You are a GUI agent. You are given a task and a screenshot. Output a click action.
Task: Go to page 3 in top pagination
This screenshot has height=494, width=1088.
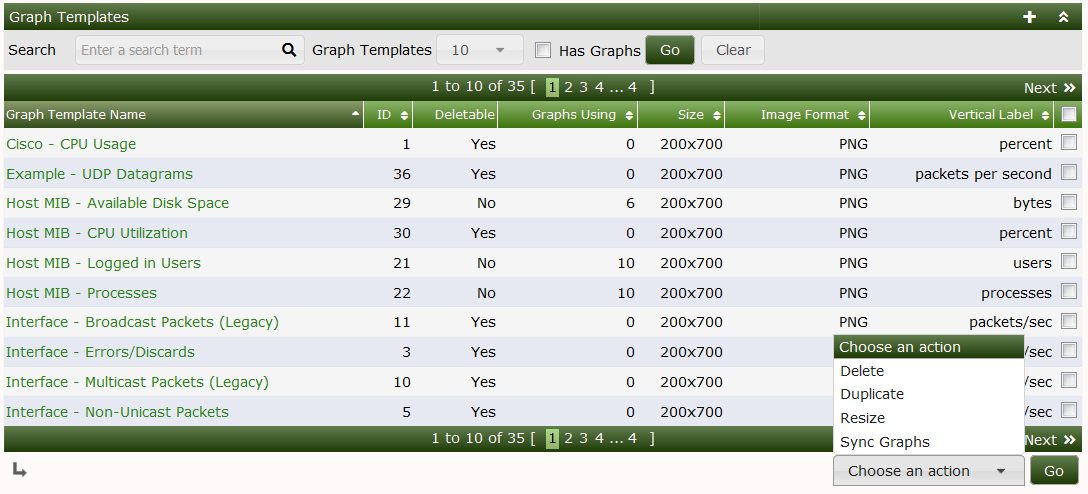point(584,87)
